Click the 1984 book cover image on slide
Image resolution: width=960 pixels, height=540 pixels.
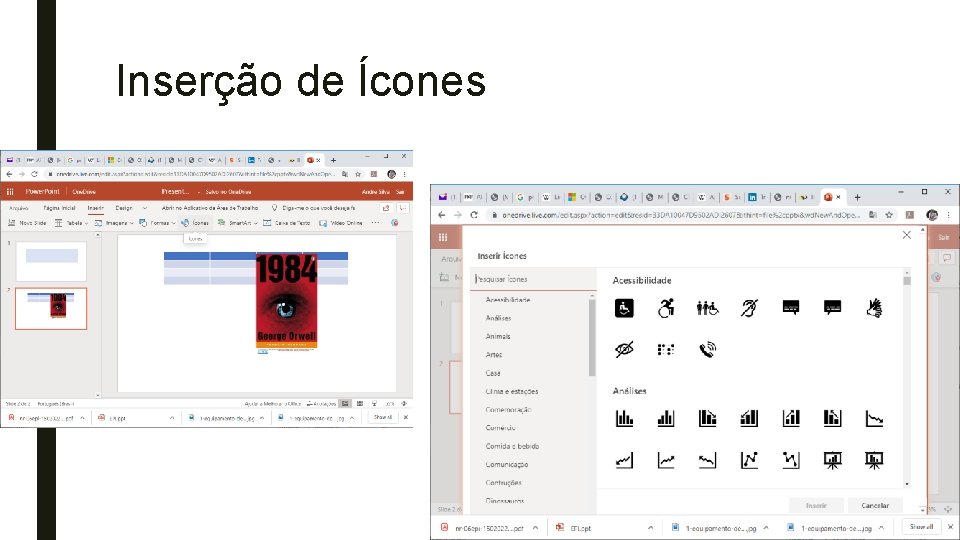pyautogui.click(x=287, y=300)
